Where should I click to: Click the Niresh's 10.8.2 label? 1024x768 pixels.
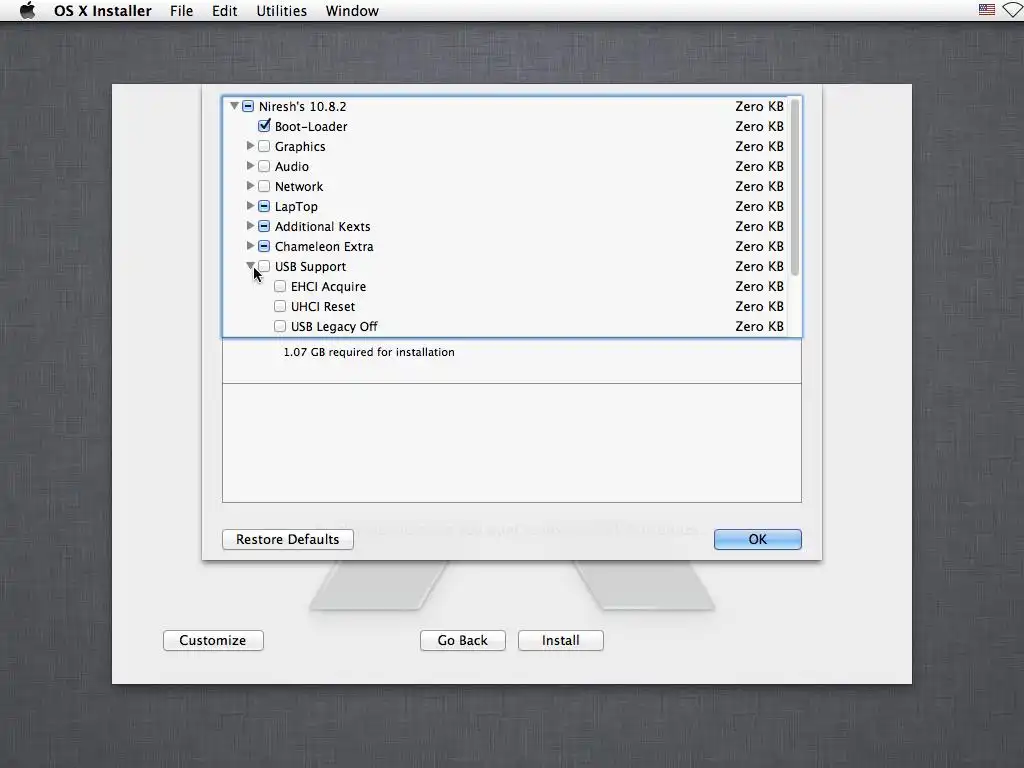tap(302, 106)
